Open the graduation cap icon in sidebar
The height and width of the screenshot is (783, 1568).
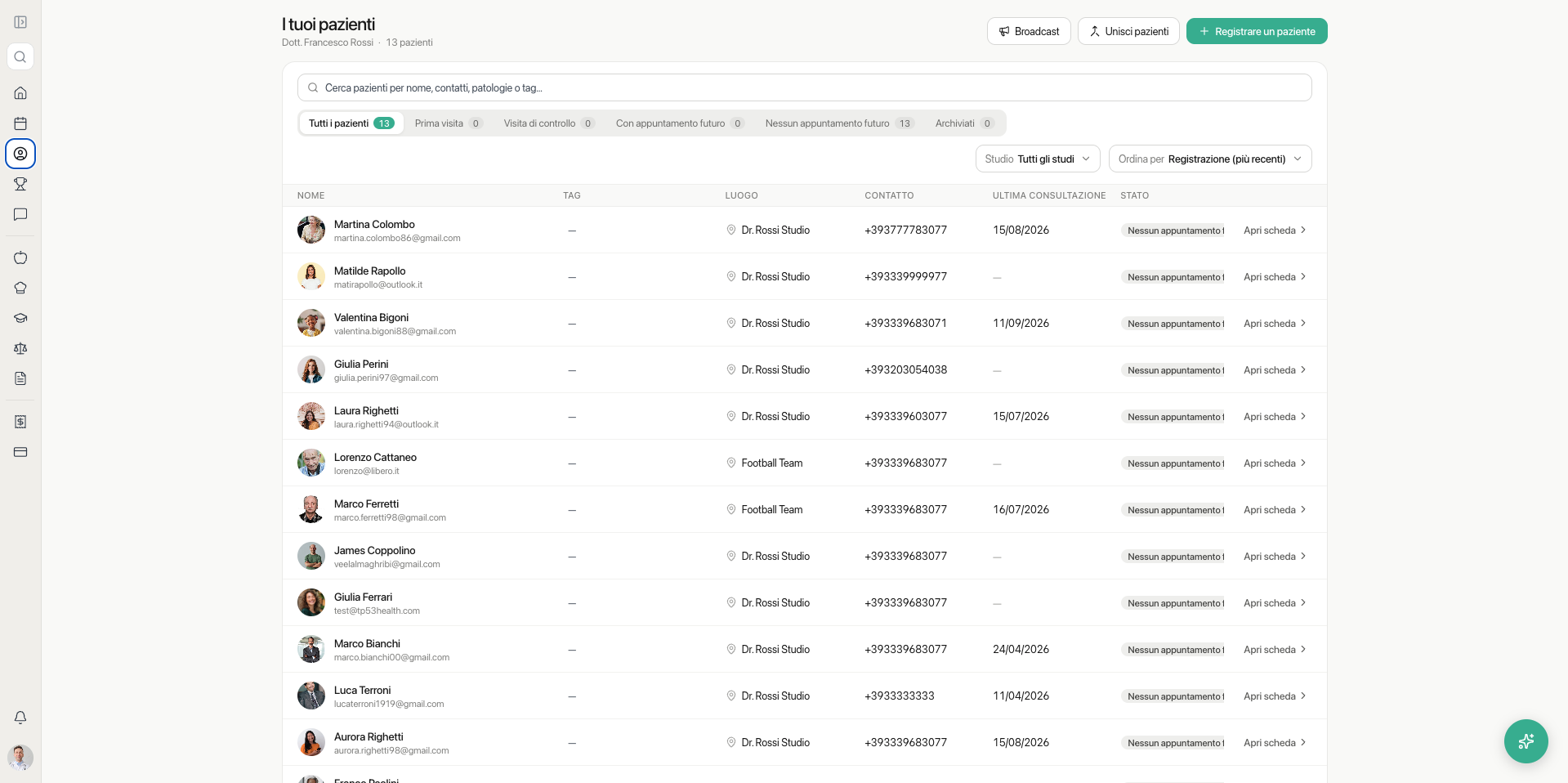coord(20,318)
